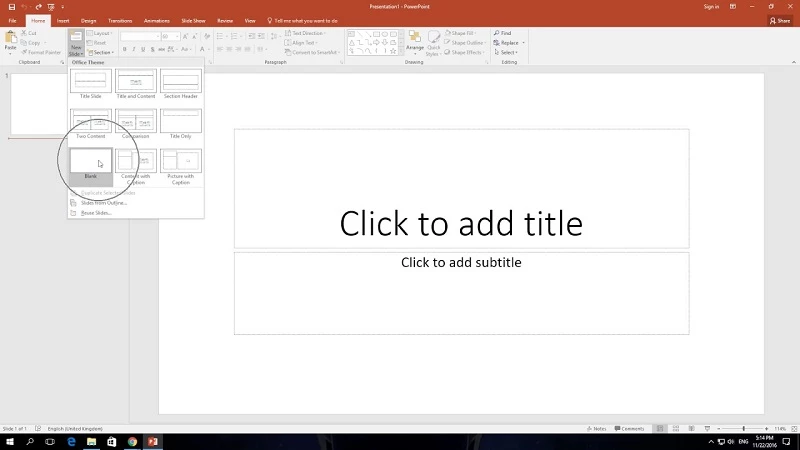Choose the Title Only layout thumbnail
Viewport: 800px width, 450px height.
pos(181,121)
